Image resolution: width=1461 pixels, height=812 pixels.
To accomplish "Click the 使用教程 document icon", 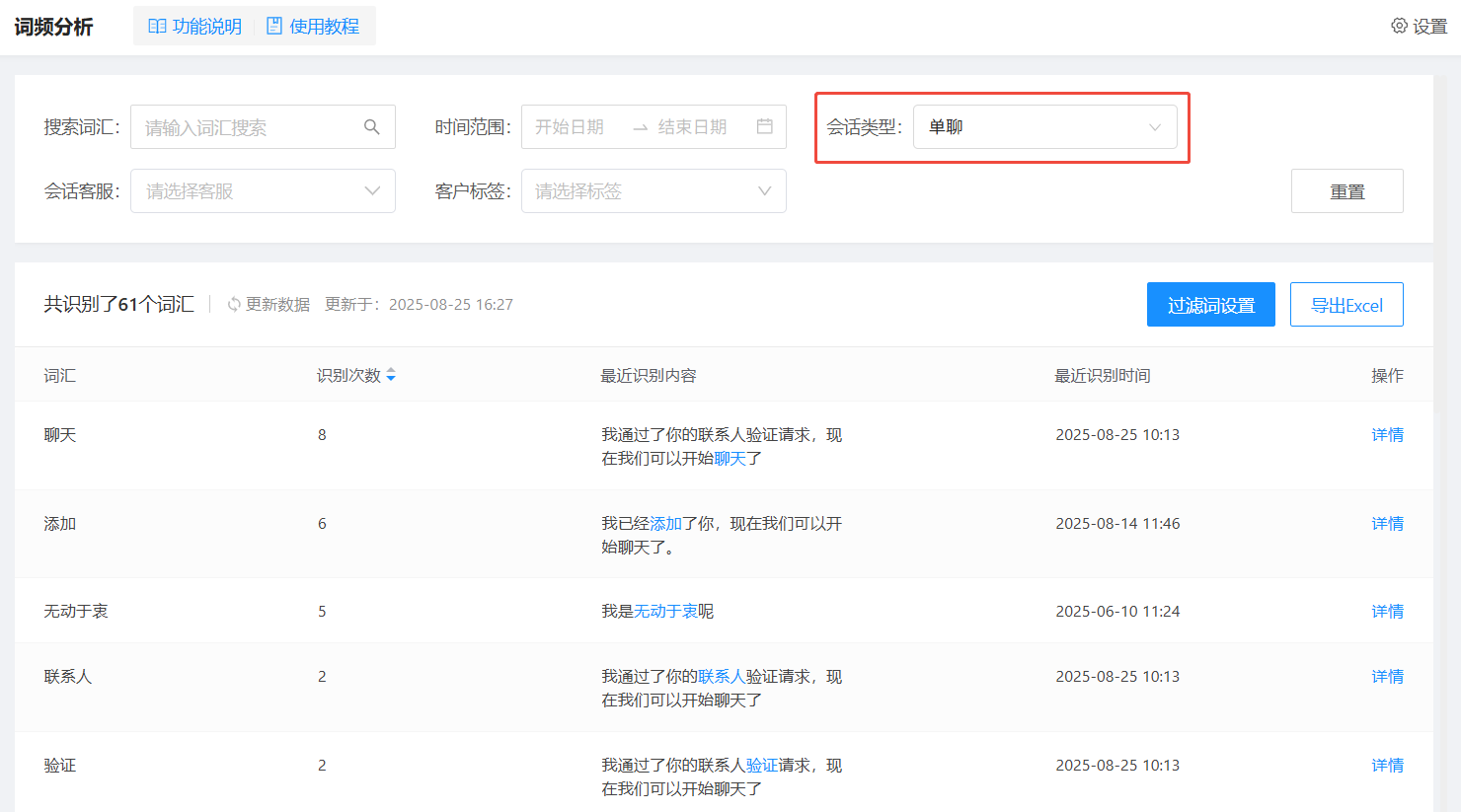I will click(x=274, y=27).
